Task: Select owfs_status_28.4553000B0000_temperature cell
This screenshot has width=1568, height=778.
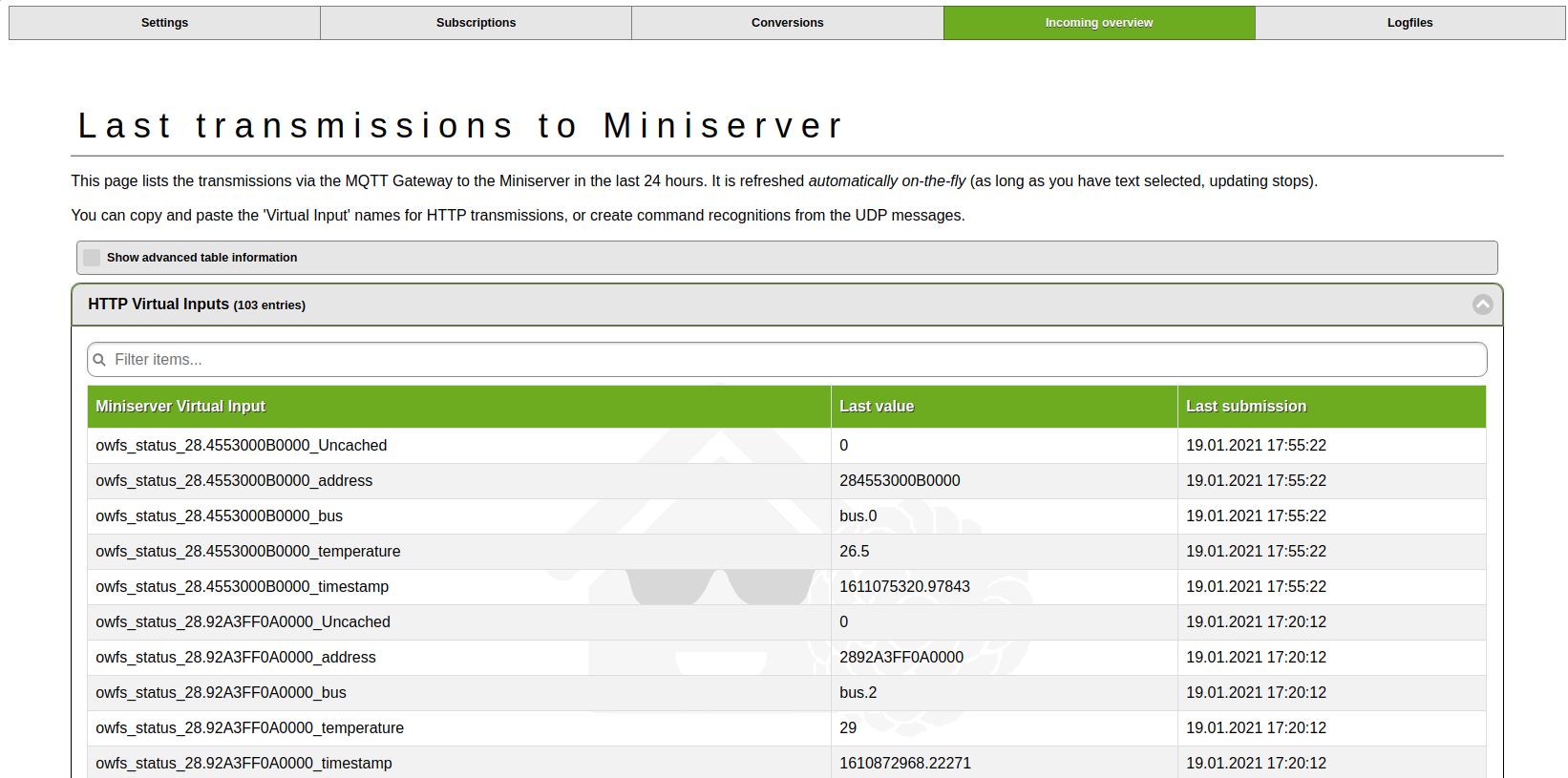Action: 458,552
